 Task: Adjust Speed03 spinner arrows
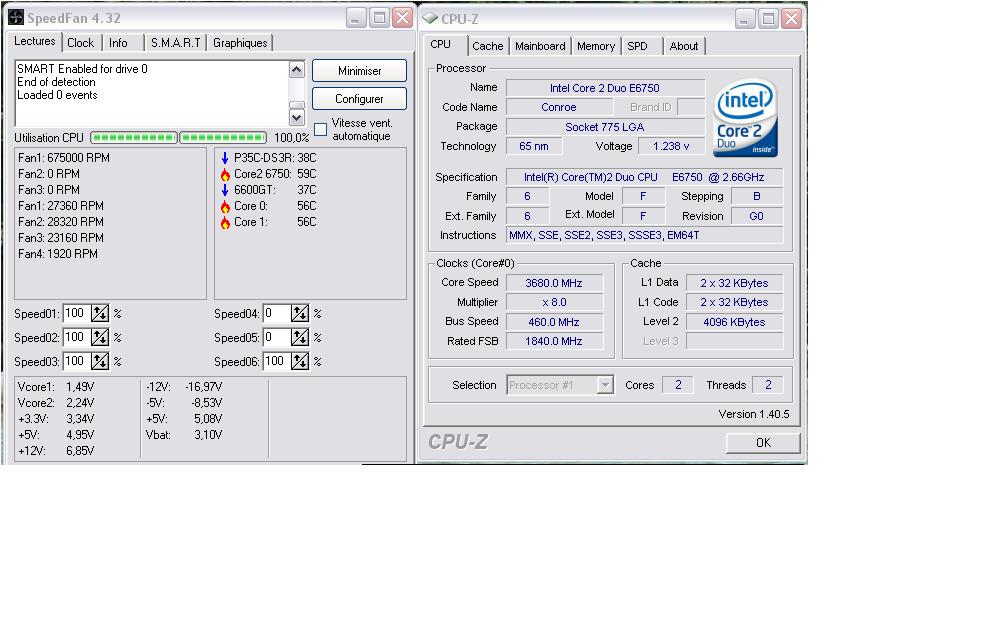pos(100,361)
